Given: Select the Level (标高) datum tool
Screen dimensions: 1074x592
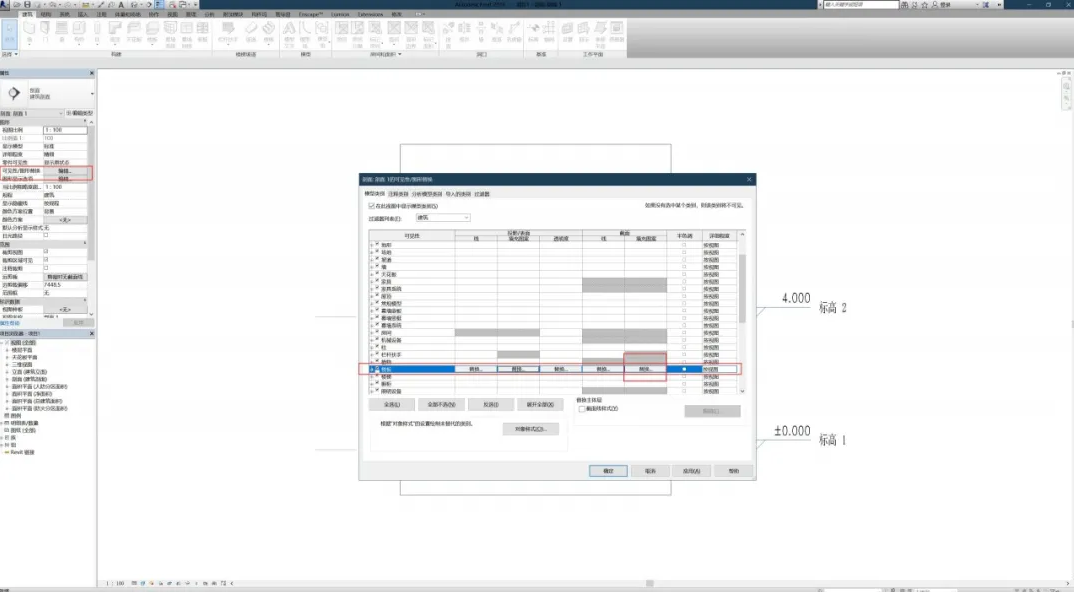Looking at the screenshot, I should tap(533, 32).
